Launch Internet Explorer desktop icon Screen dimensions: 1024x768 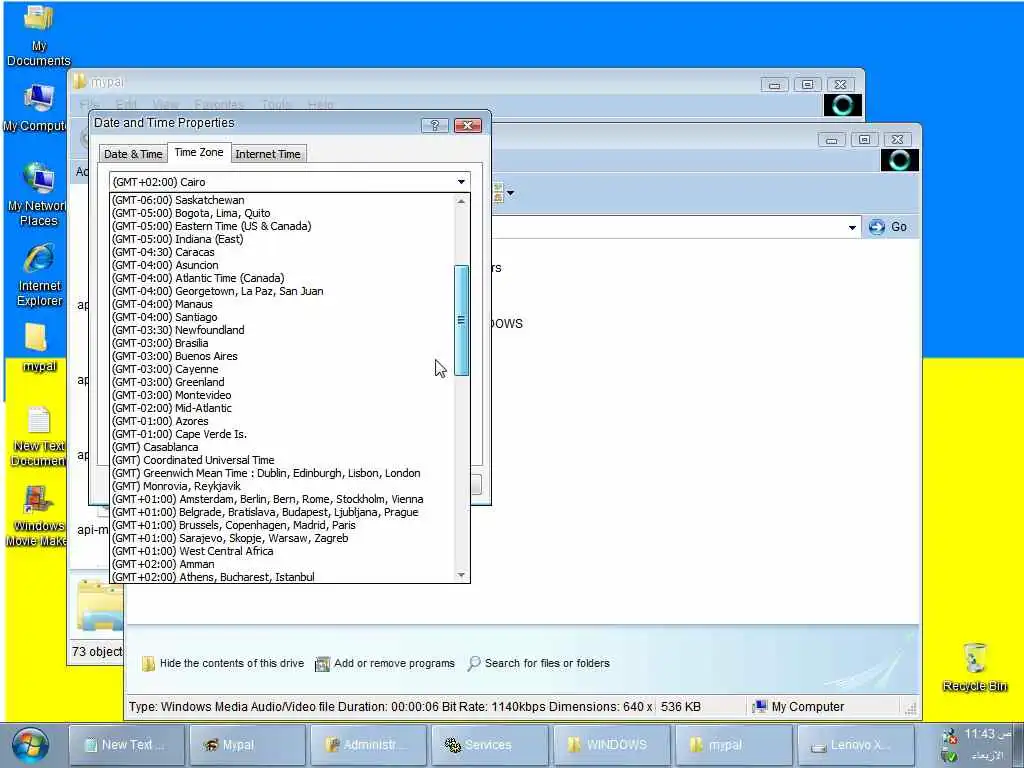[39, 275]
